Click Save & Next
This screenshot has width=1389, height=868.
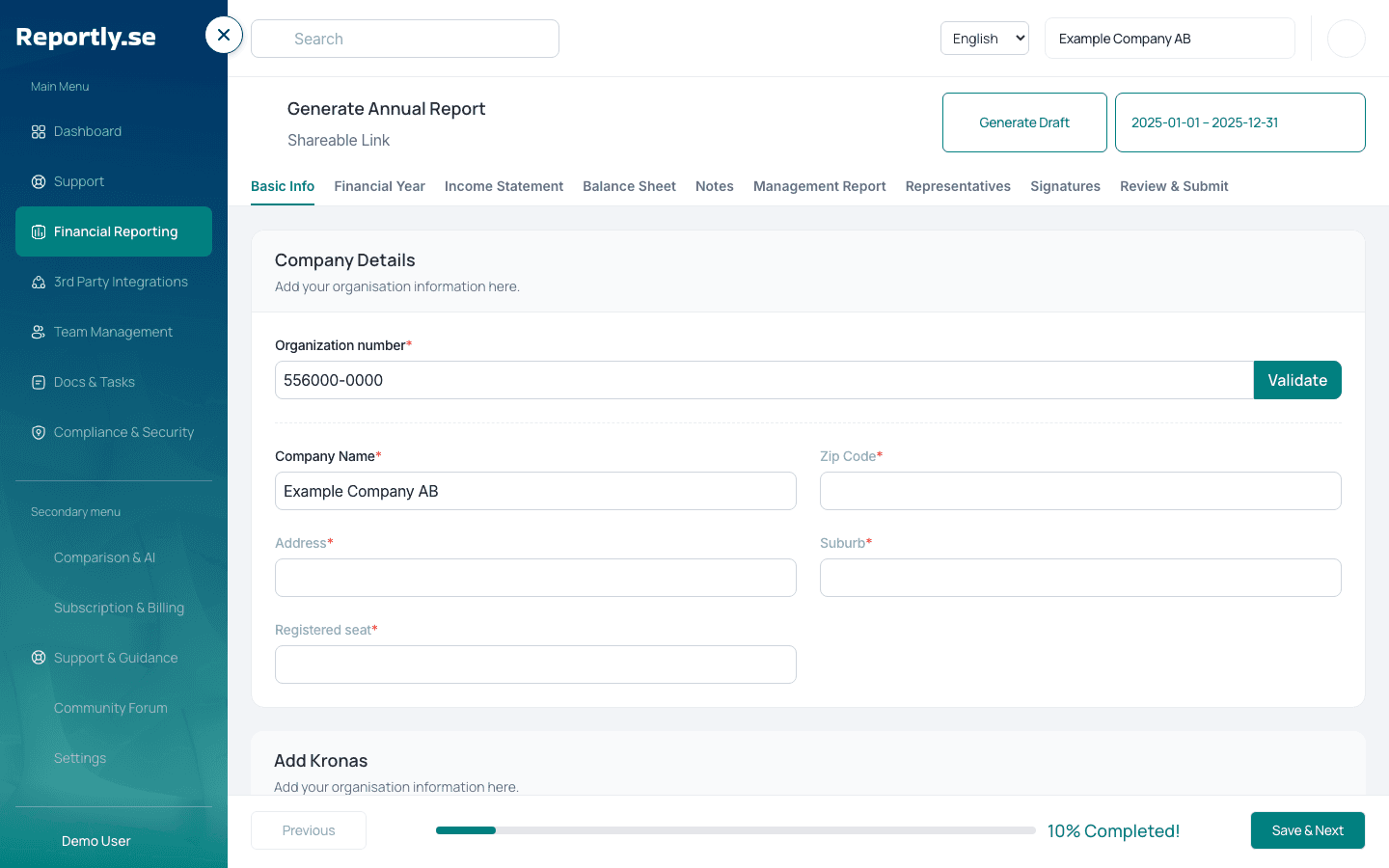(x=1308, y=830)
